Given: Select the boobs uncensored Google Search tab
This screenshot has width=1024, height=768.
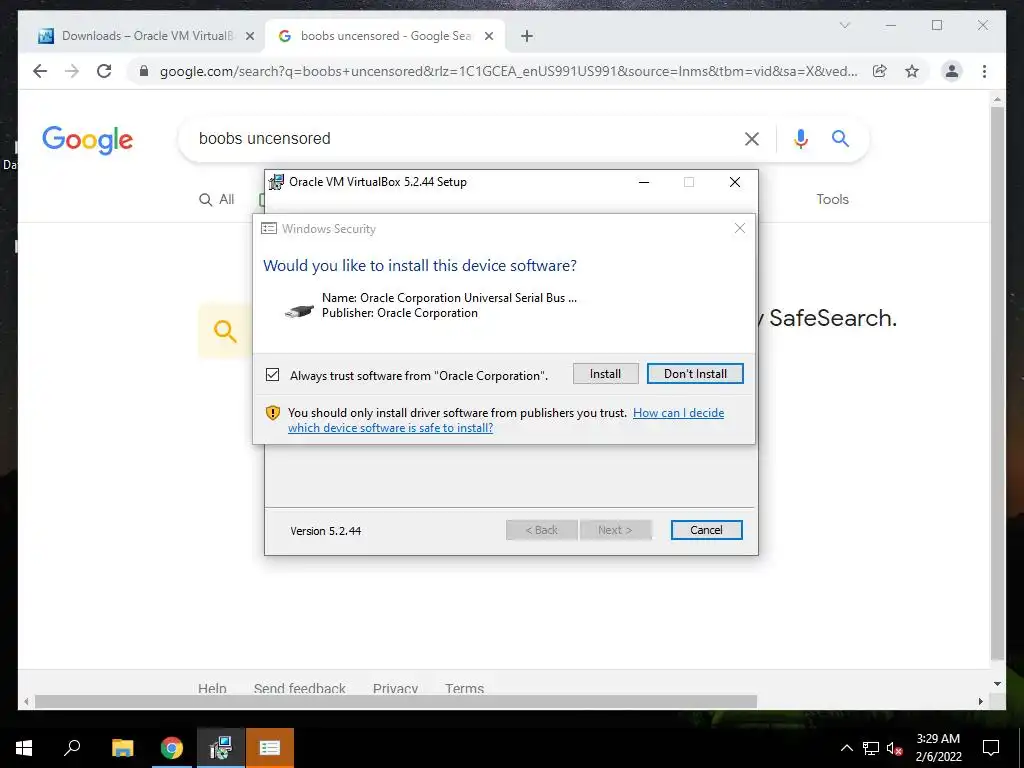Looking at the screenshot, I should coord(385,36).
